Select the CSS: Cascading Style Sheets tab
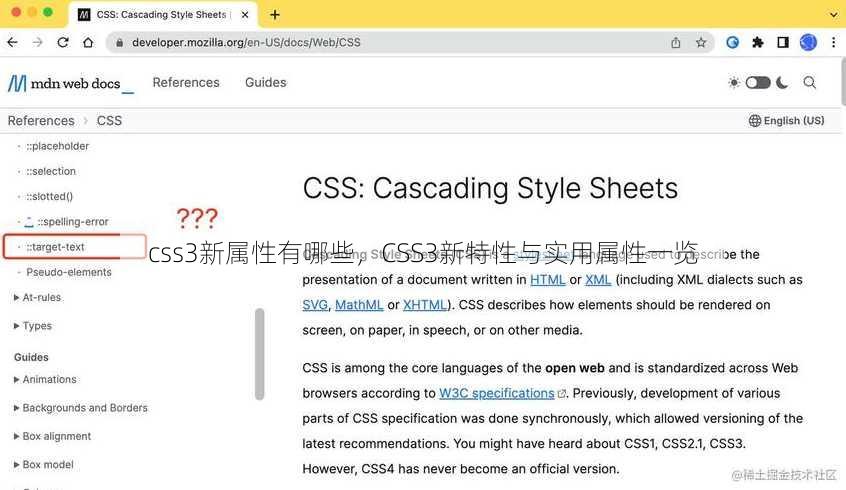 tap(162, 15)
